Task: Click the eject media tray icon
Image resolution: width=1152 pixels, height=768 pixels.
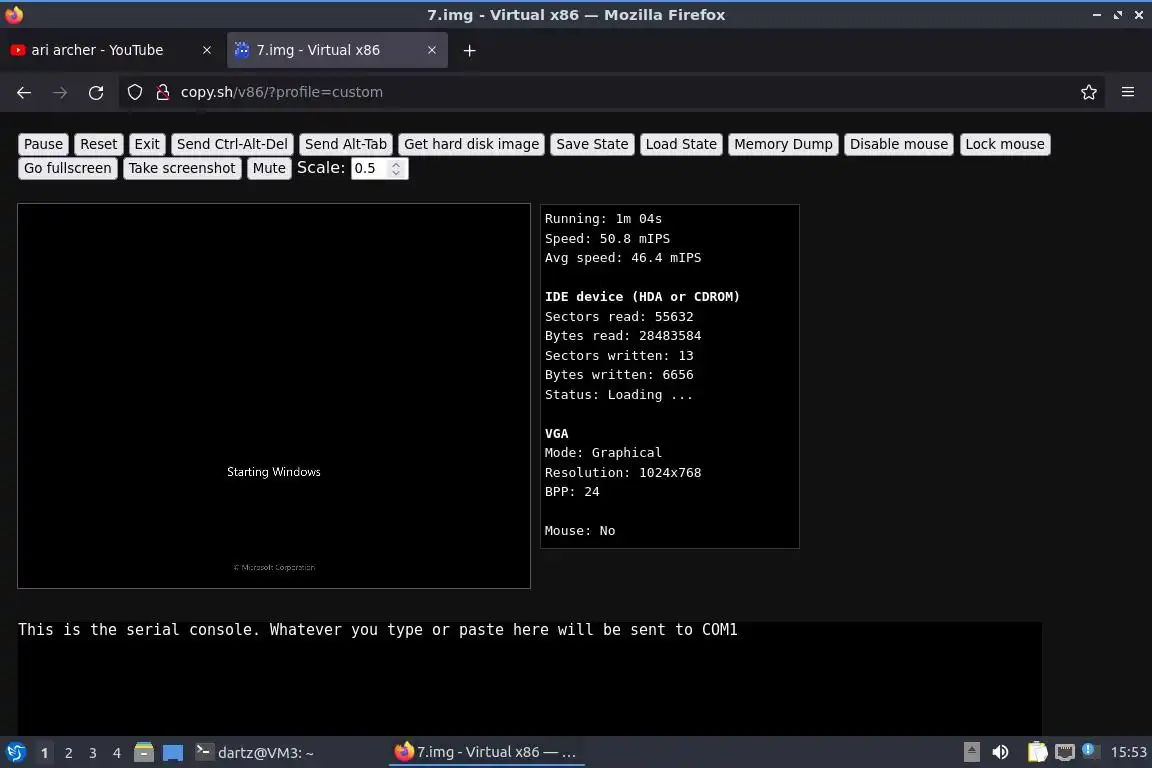Action: [x=971, y=752]
